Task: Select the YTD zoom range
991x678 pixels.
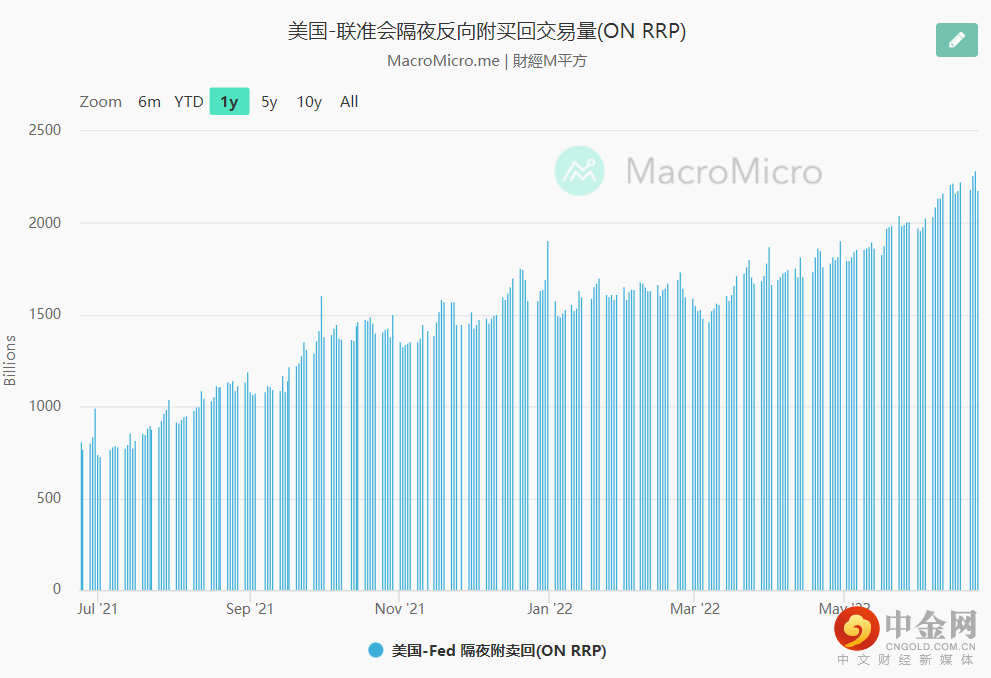Action: pos(188,102)
